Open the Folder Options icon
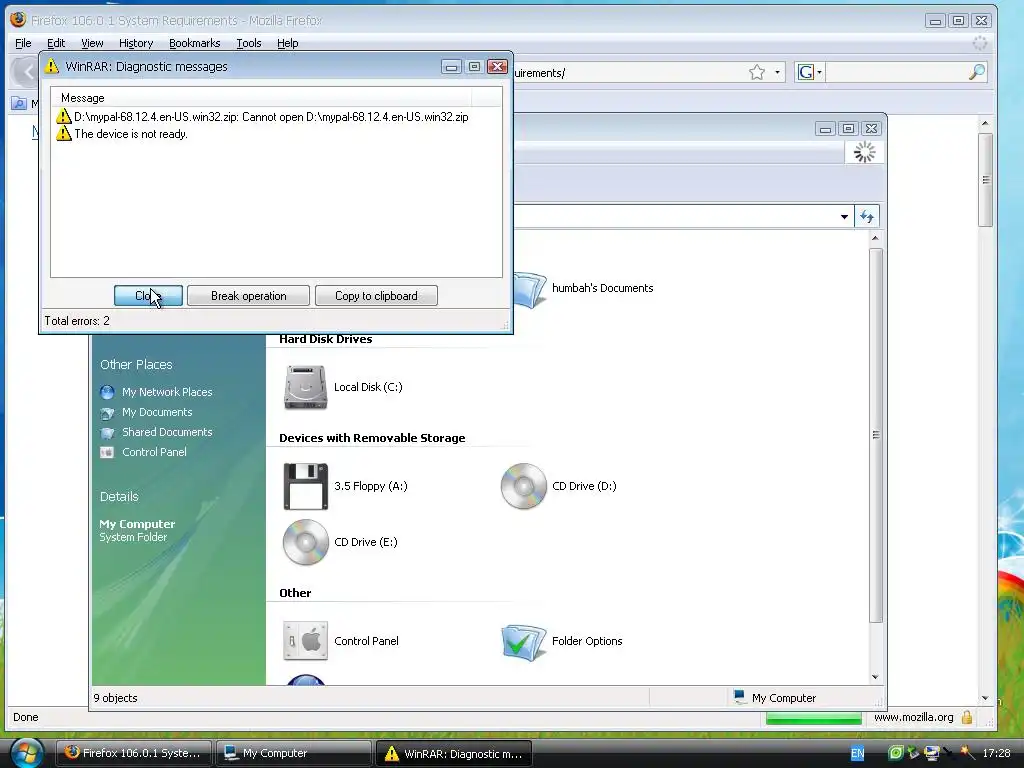Viewport: 1024px width, 768px height. point(523,641)
